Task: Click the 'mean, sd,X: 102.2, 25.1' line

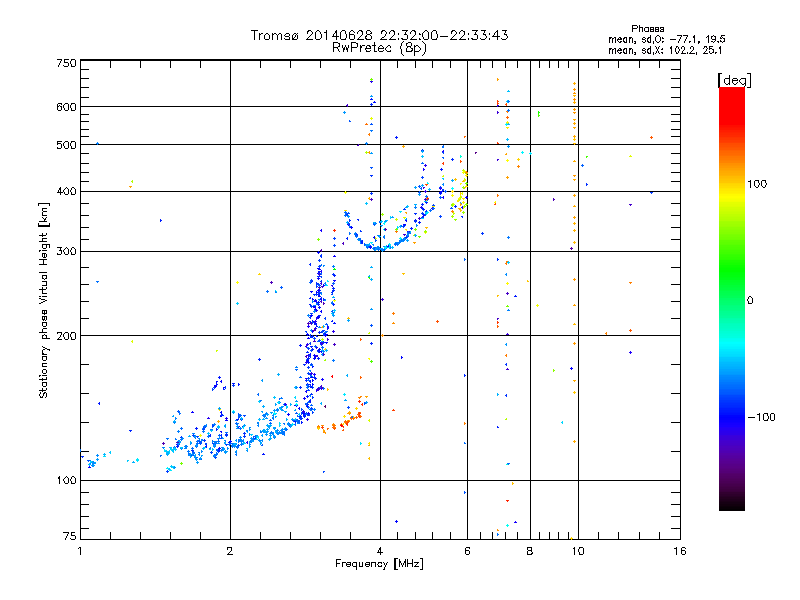Action: [x=665, y=50]
